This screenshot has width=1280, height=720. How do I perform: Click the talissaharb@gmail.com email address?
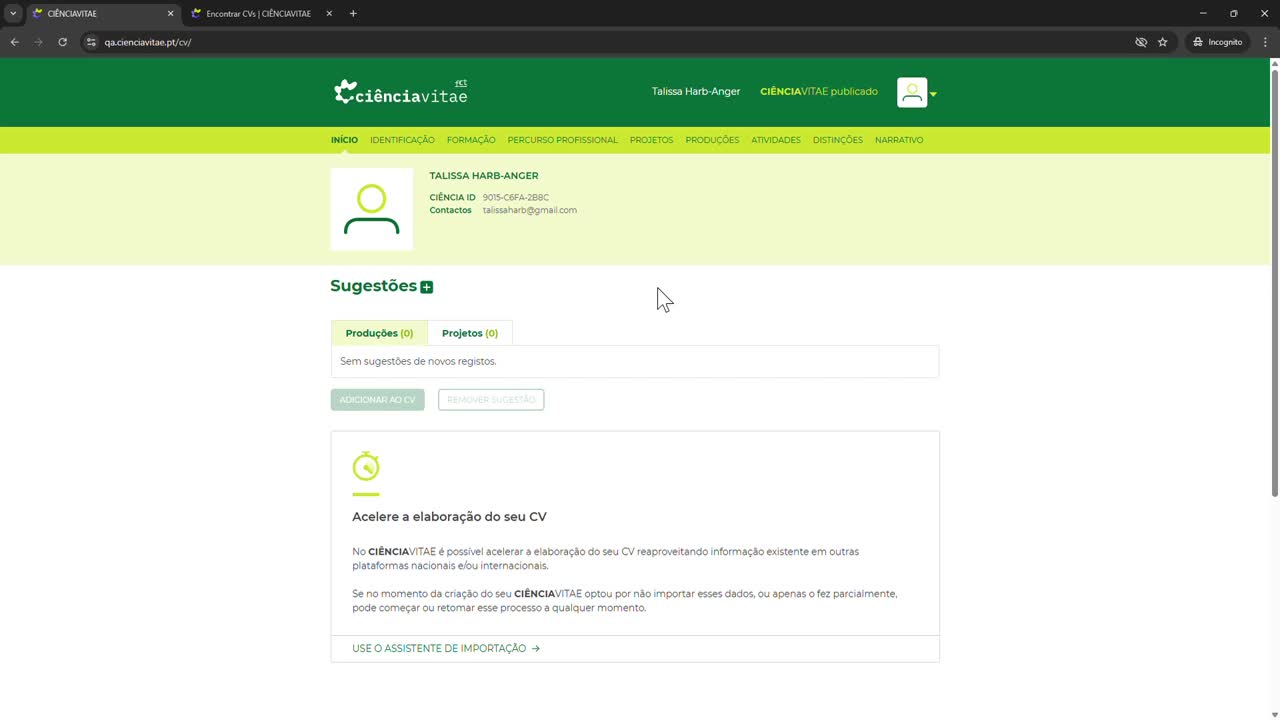529,210
